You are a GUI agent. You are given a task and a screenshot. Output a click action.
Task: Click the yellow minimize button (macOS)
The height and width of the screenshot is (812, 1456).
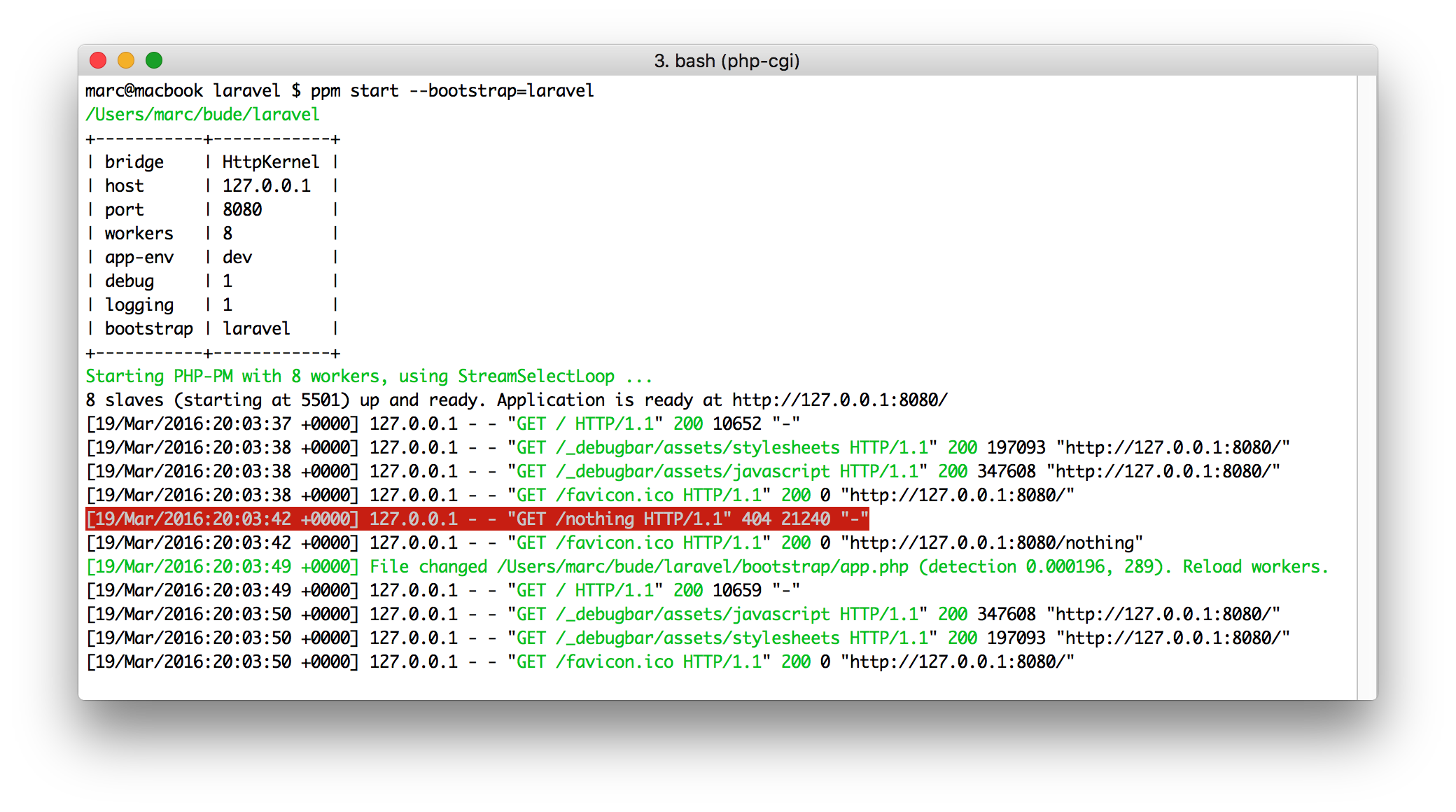click(x=124, y=62)
